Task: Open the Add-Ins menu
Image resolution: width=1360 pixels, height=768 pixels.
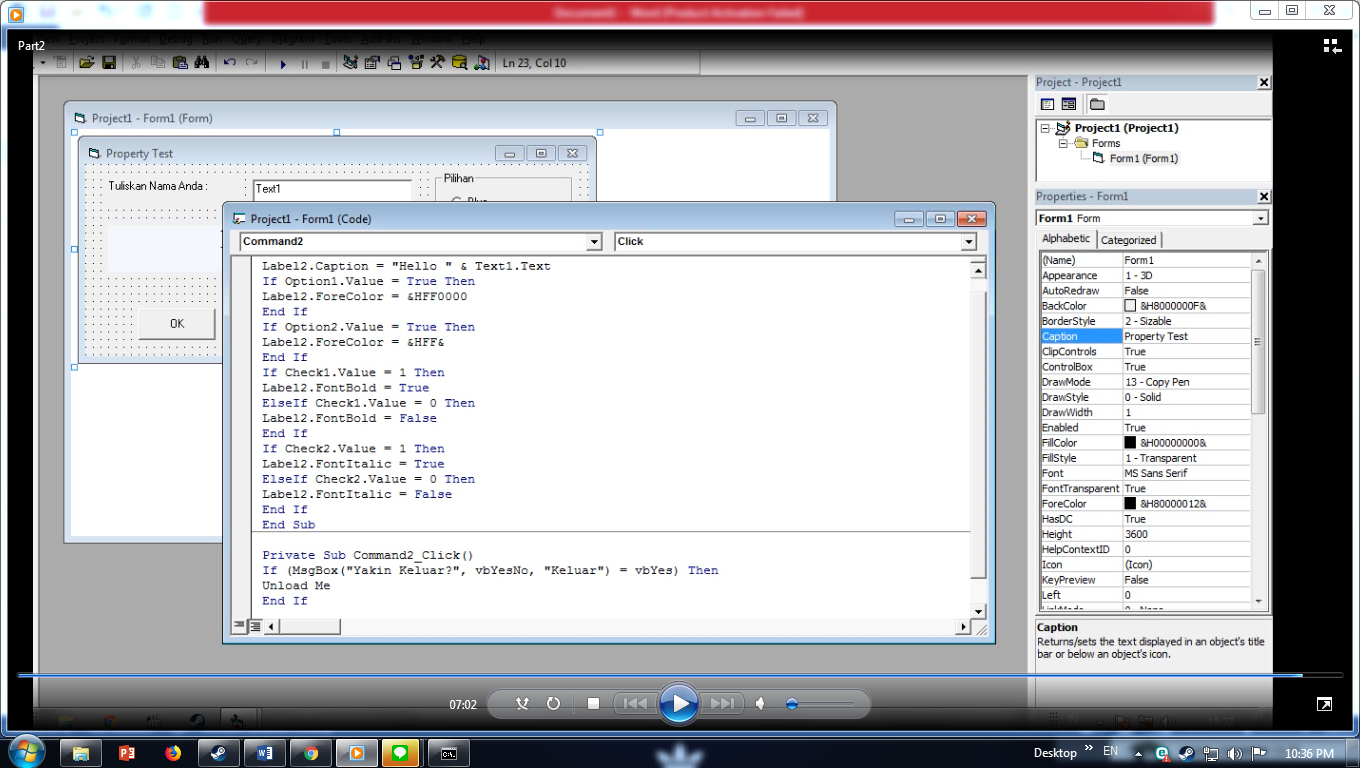Action: point(381,38)
